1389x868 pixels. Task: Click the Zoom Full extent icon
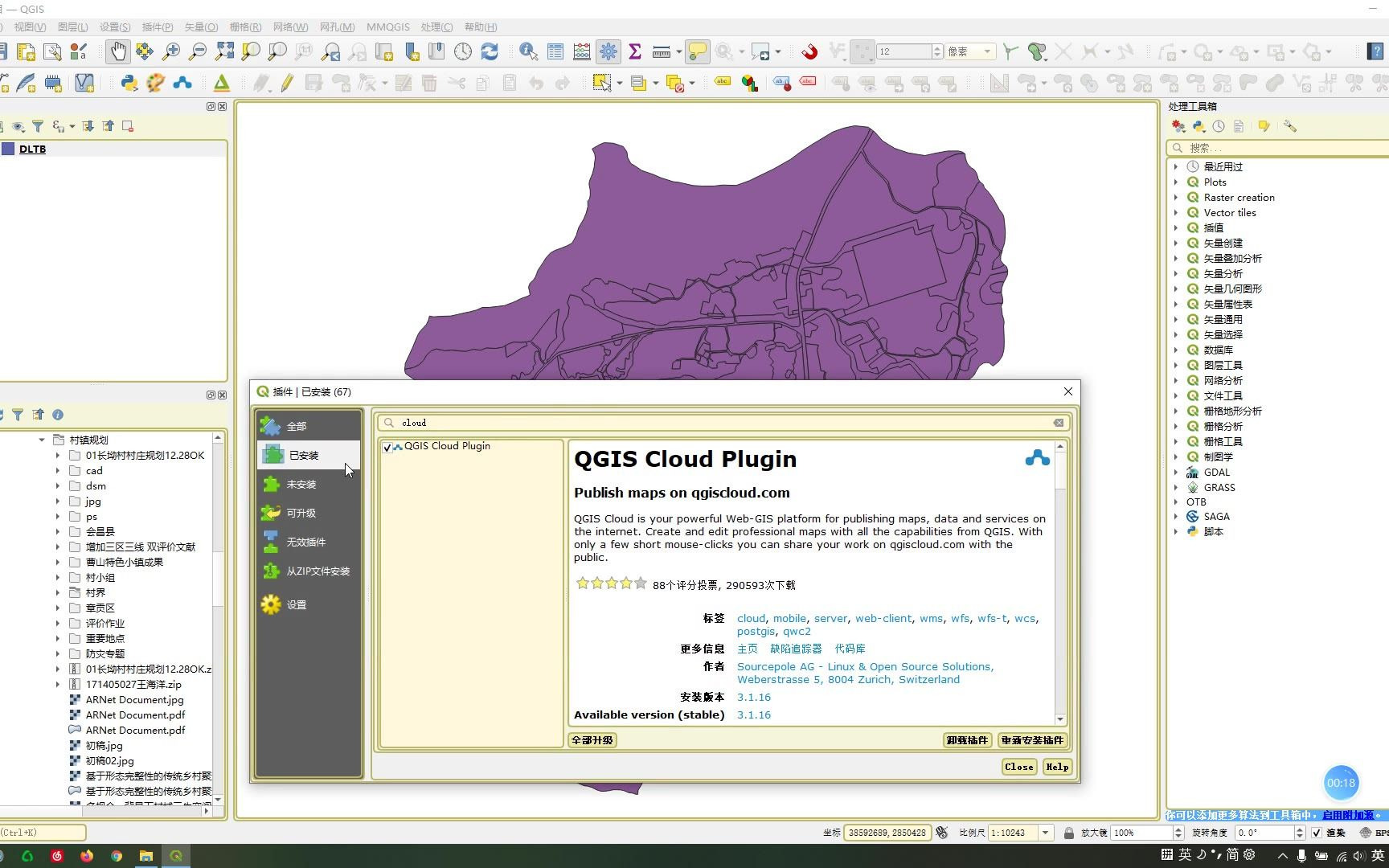click(224, 52)
